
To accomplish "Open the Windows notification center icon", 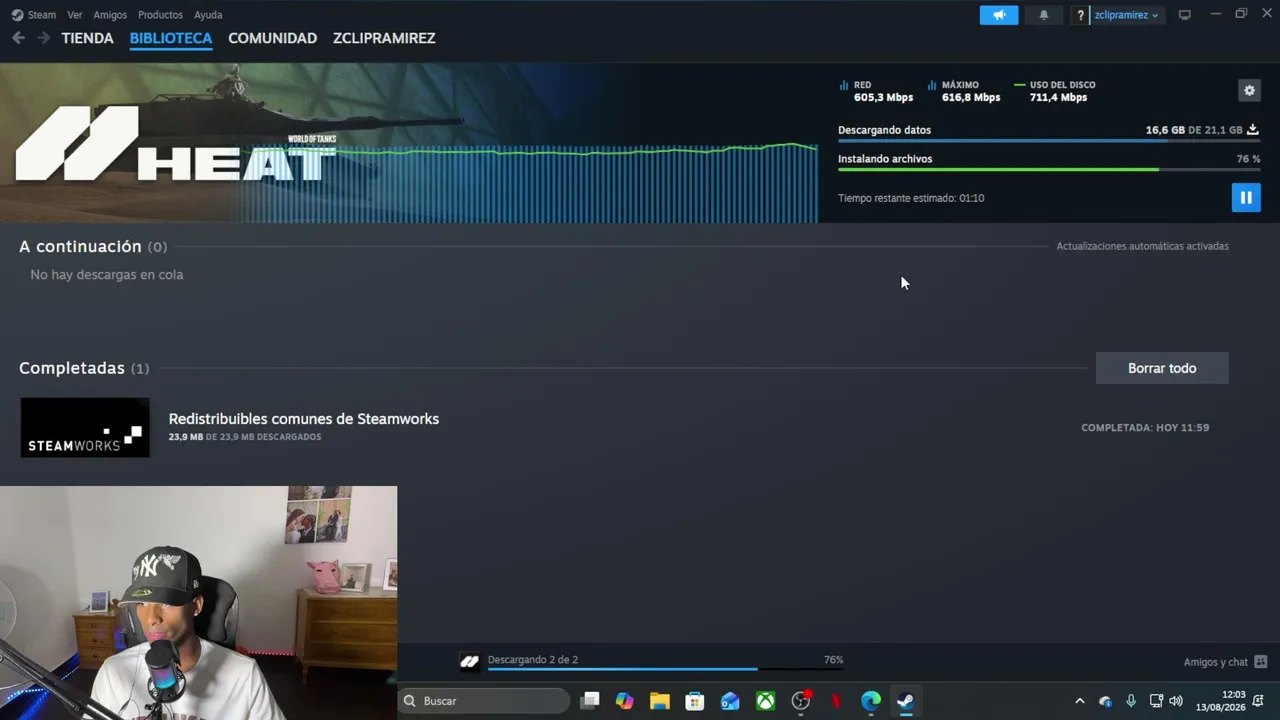I will tap(1258, 701).
